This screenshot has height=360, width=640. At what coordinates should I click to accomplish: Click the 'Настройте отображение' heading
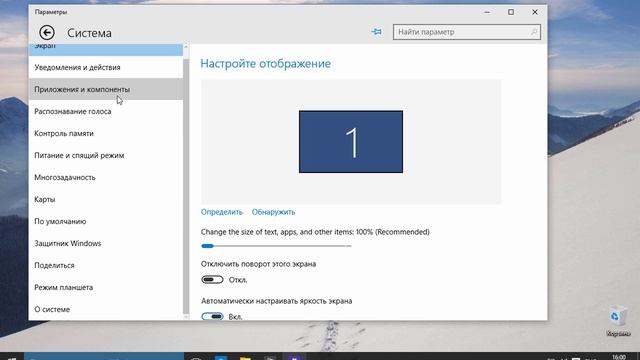[265, 64]
